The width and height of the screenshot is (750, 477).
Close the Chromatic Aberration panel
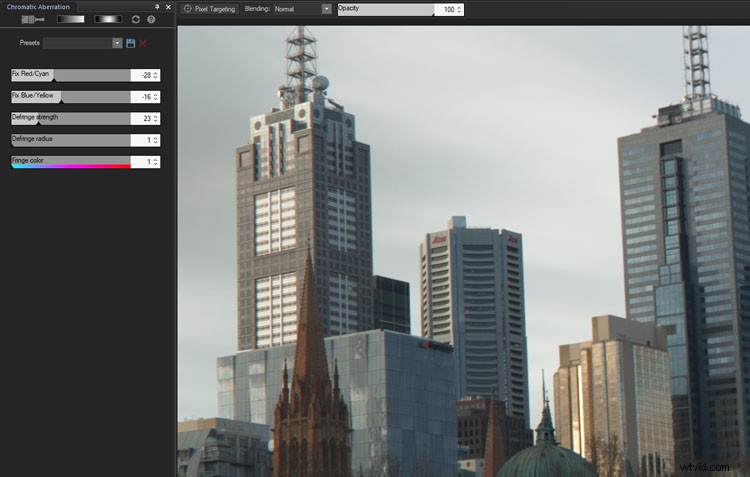pos(168,7)
